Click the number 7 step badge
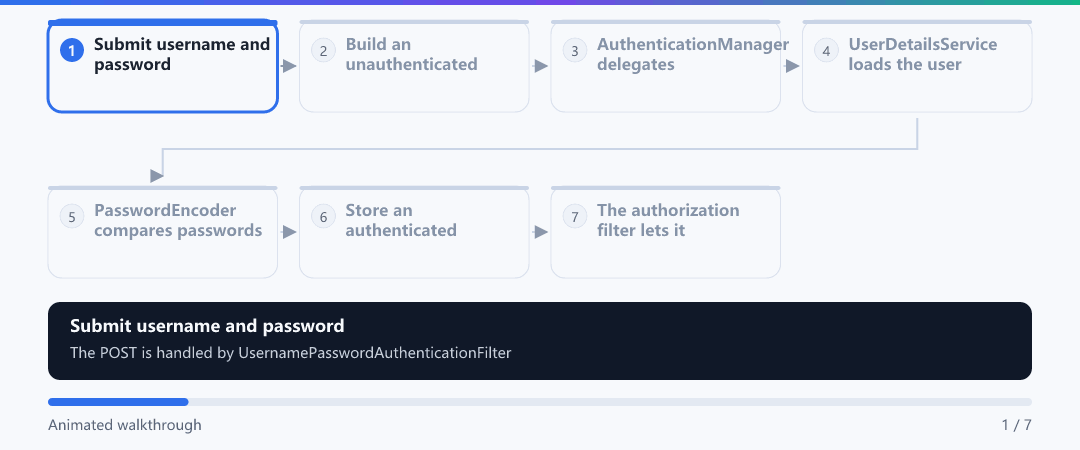The image size is (1080, 450). click(574, 216)
